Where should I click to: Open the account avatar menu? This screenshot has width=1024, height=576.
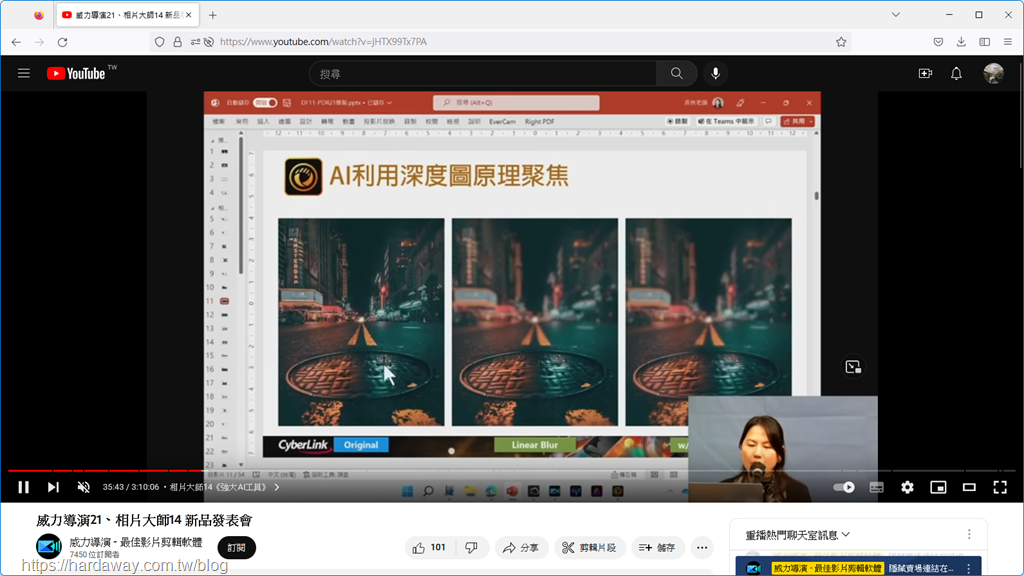[x=993, y=74]
